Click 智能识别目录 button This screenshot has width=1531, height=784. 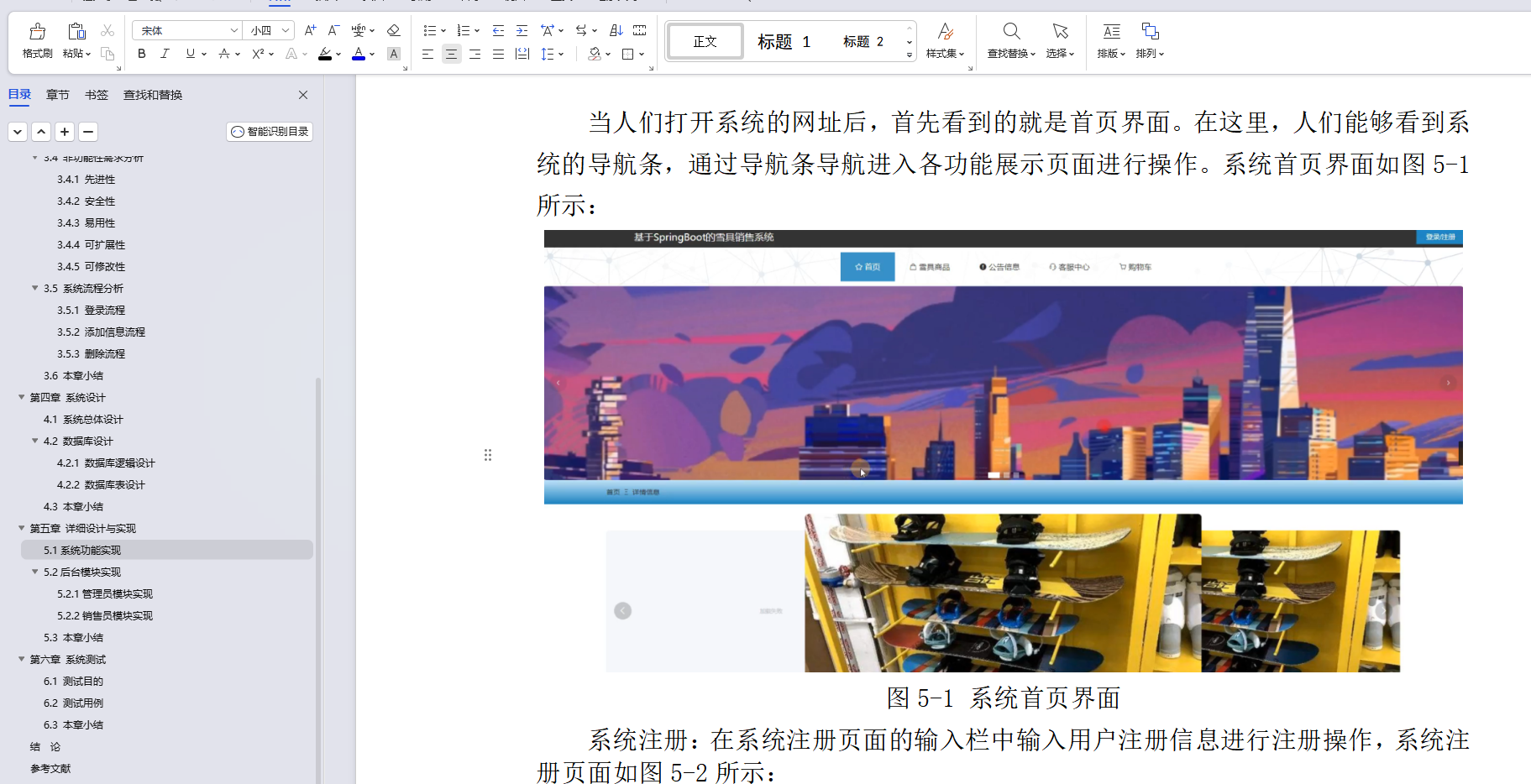270,132
